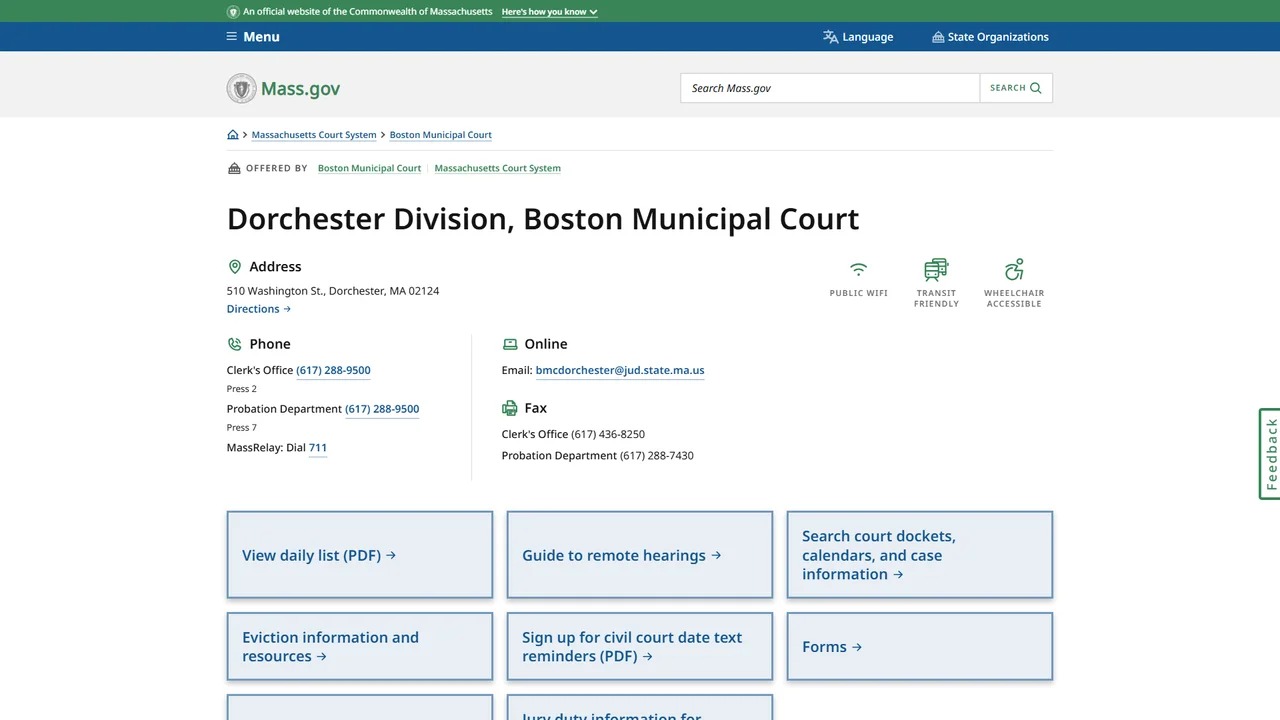
Task: Email bmcdorchester@jud.state.ma.us
Action: (x=620, y=370)
